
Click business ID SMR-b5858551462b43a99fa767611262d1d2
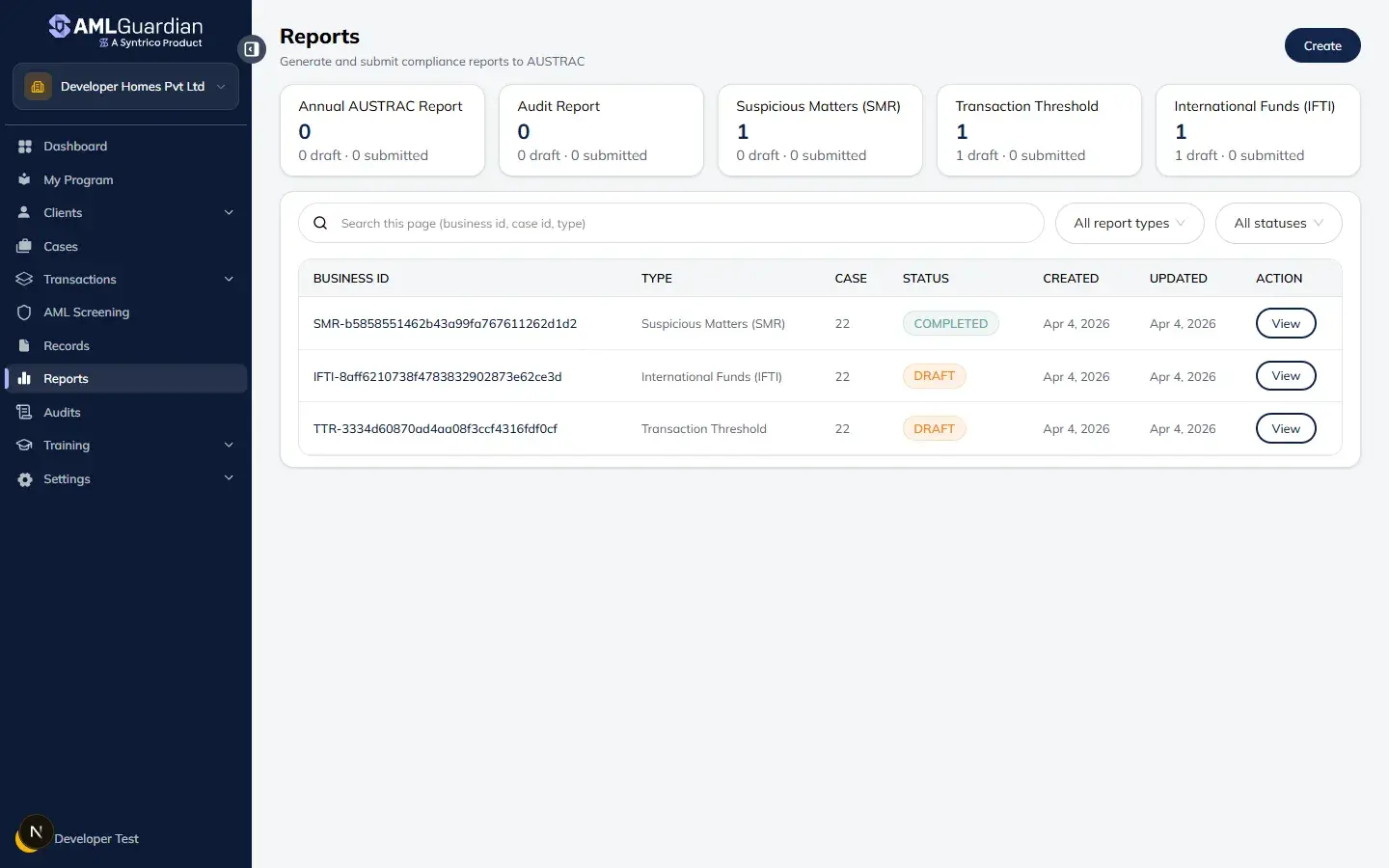point(445,324)
